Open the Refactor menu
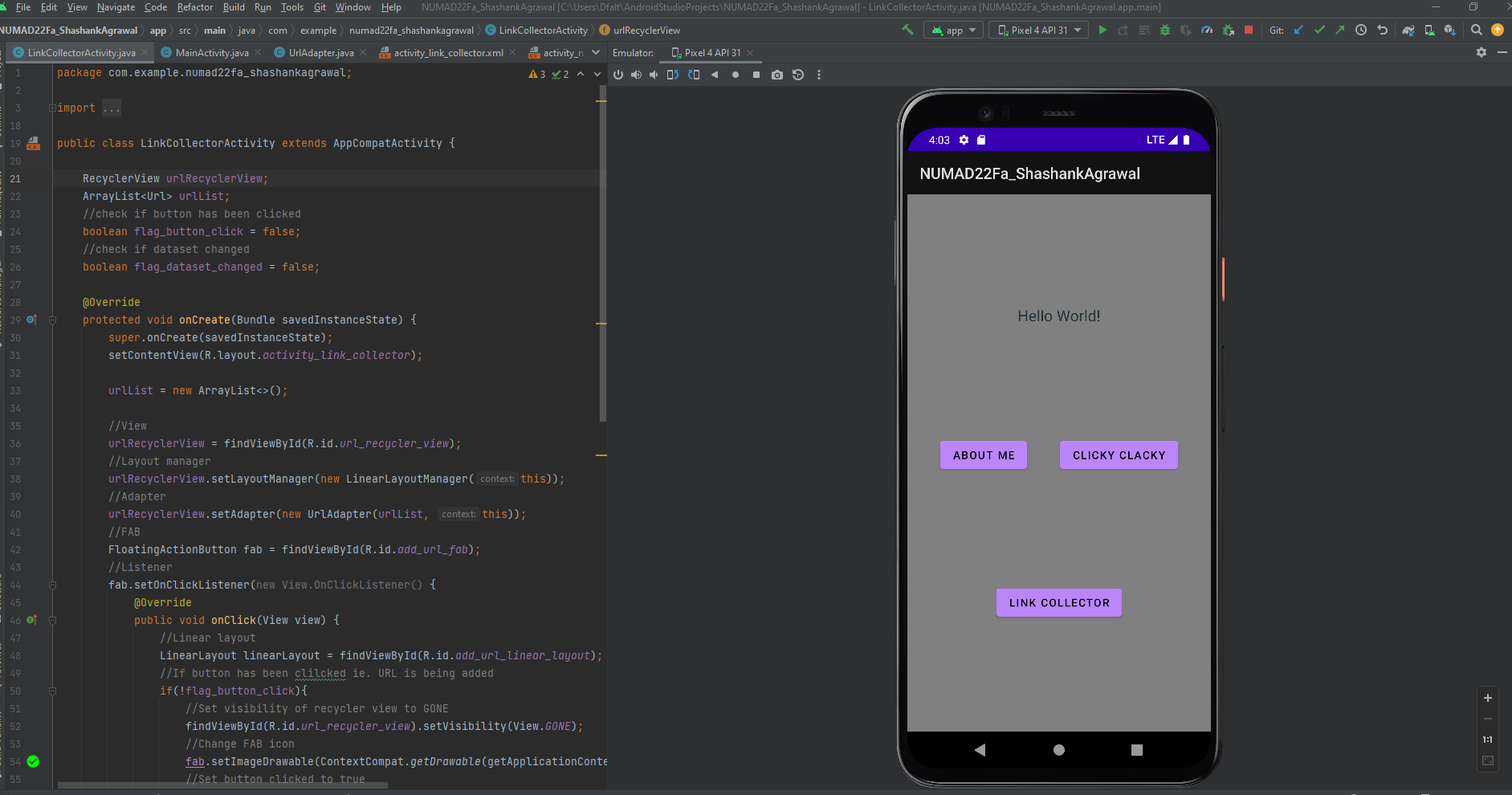1512x795 pixels. (x=195, y=7)
